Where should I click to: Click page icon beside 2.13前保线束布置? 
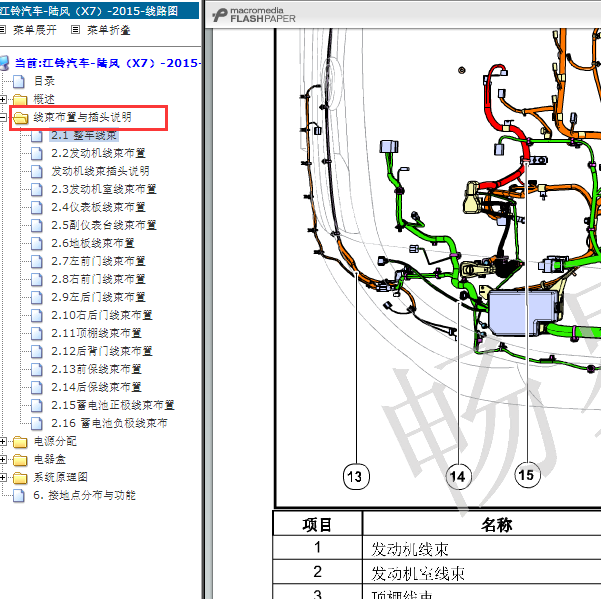click(37, 369)
